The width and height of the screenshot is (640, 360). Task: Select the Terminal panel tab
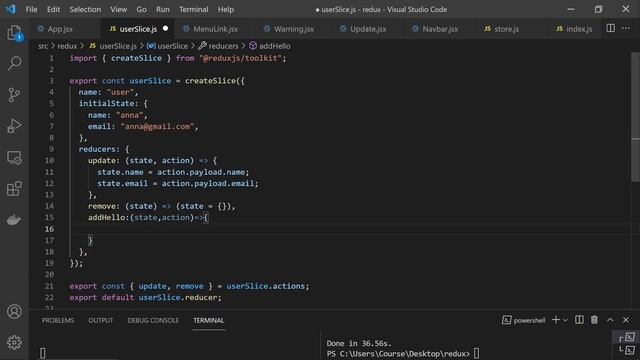tap(209, 320)
